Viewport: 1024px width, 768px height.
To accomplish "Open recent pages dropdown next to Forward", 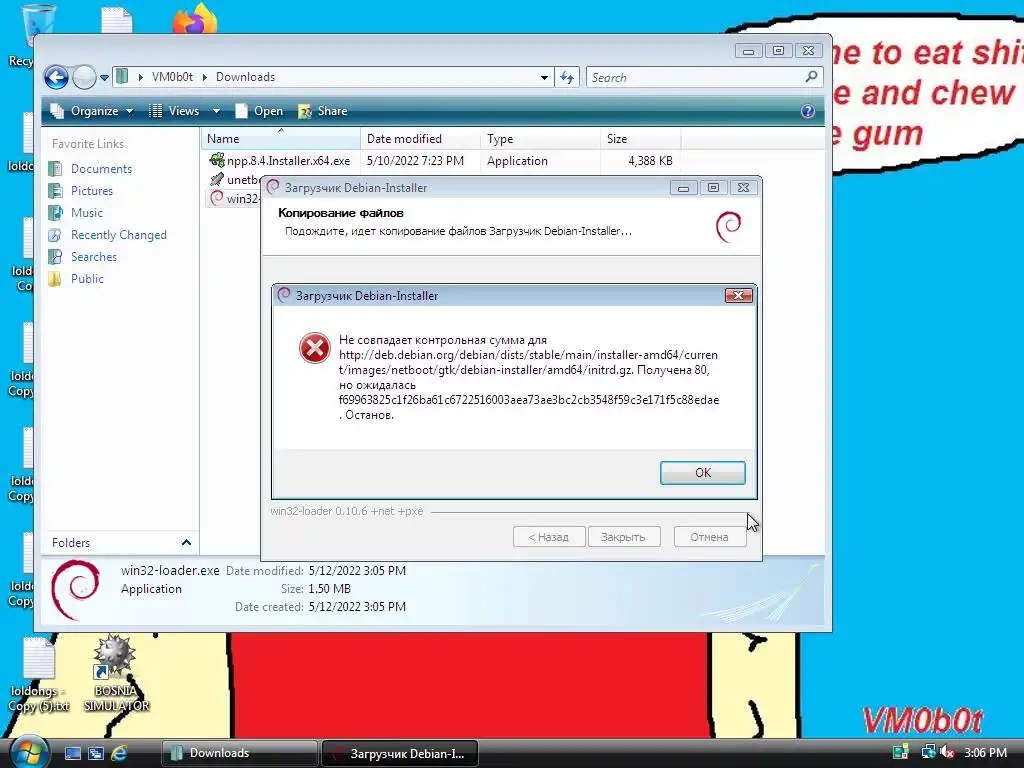I will [104, 78].
